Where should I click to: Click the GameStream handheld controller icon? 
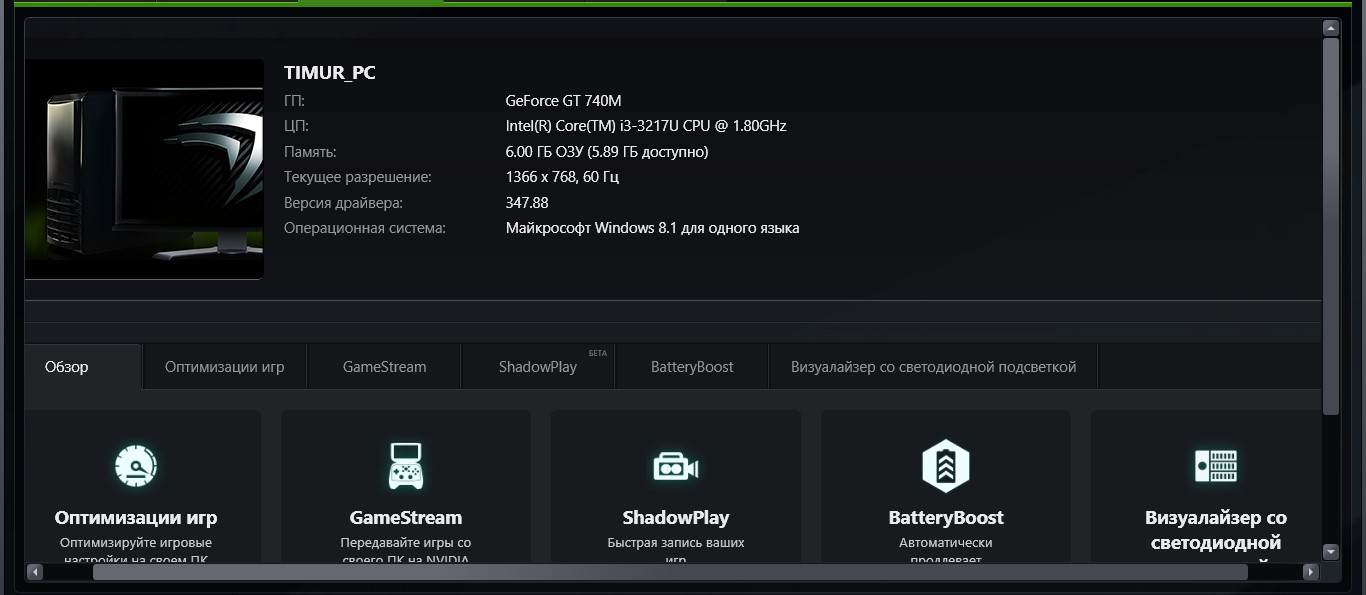pos(405,466)
